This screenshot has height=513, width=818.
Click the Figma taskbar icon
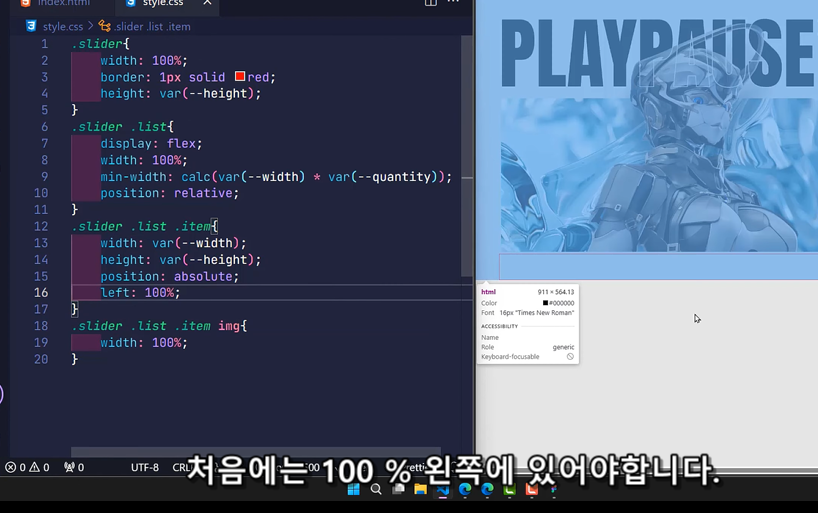coord(554,490)
